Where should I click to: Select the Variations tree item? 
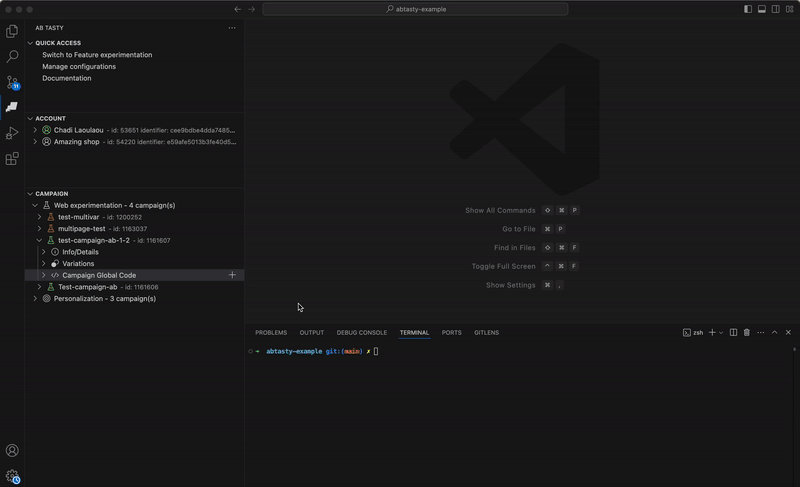click(135, 264)
